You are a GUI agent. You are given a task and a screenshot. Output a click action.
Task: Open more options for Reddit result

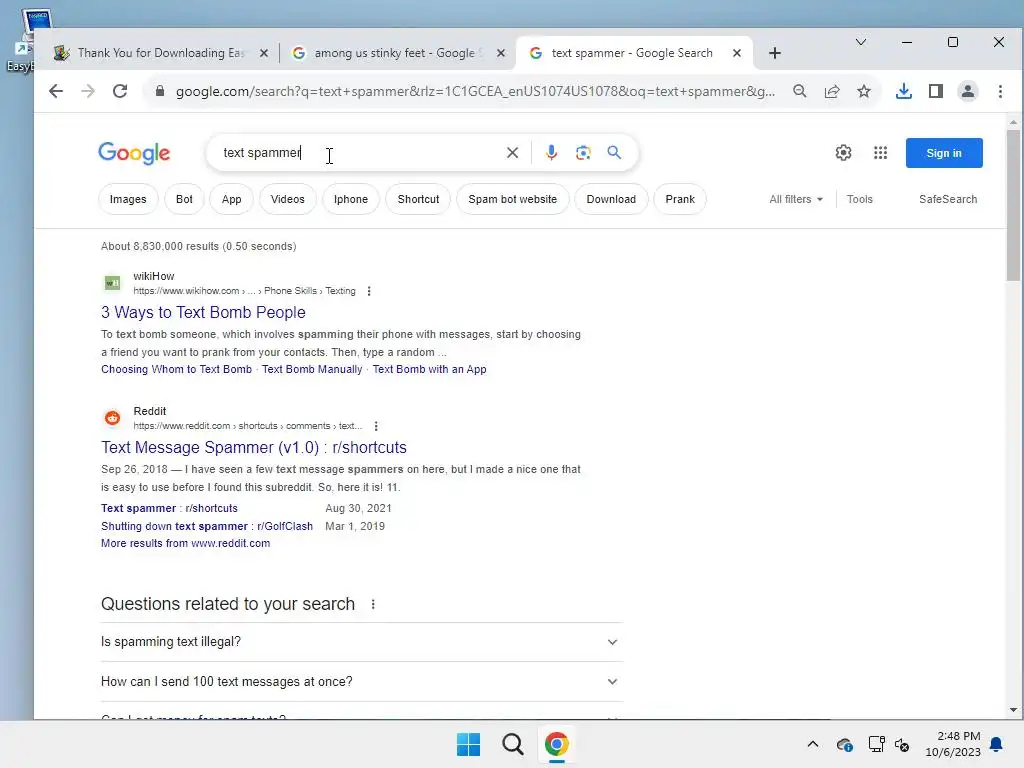pos(376,426)
